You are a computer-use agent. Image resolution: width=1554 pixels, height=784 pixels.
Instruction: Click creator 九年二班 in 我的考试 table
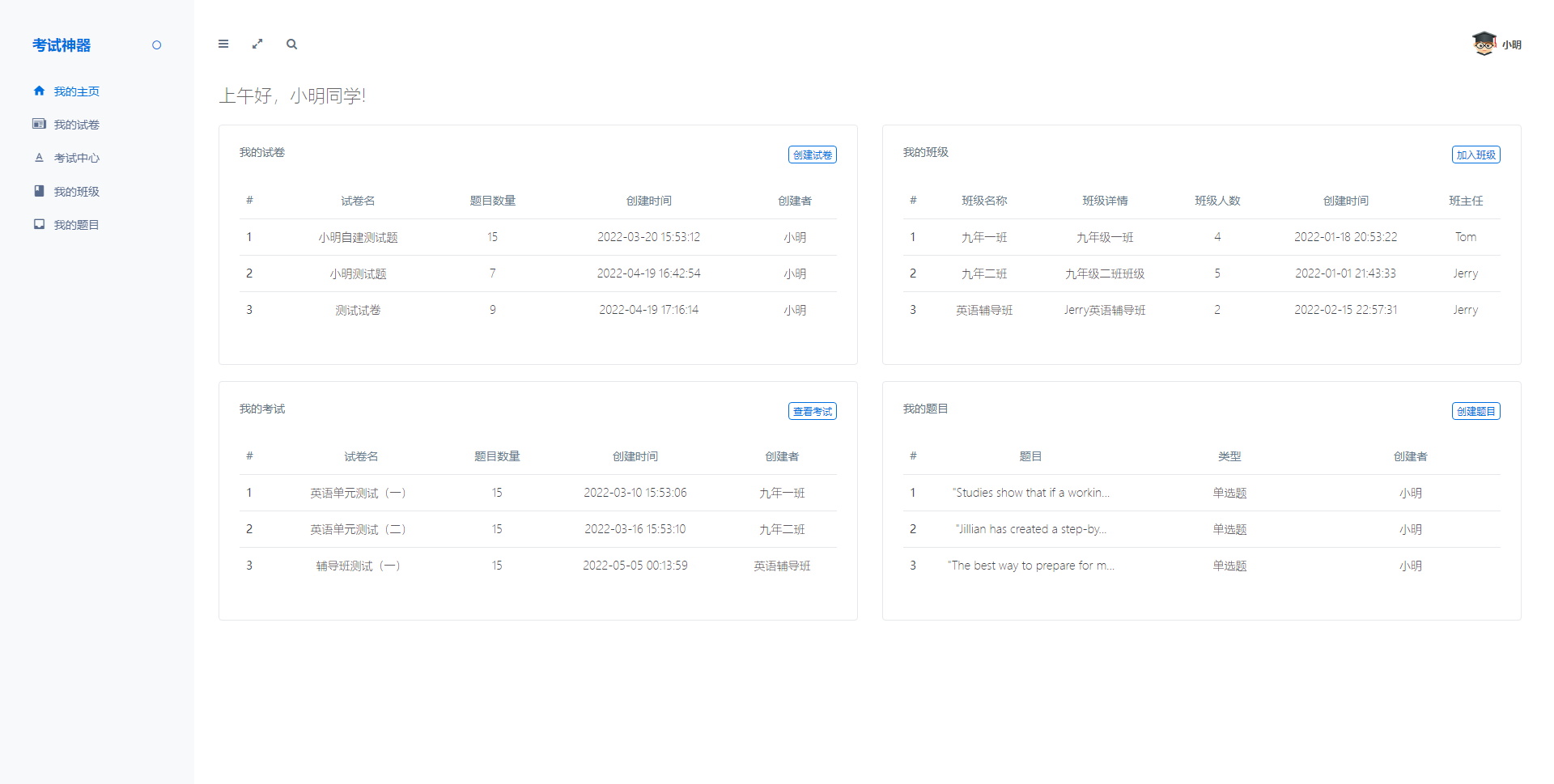click(782, 529)
